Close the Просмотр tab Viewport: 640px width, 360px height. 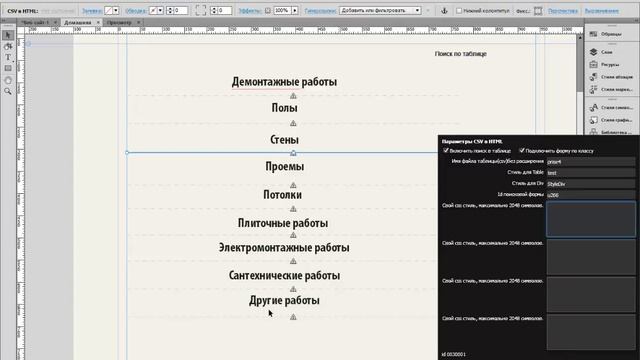click(139, 22)
